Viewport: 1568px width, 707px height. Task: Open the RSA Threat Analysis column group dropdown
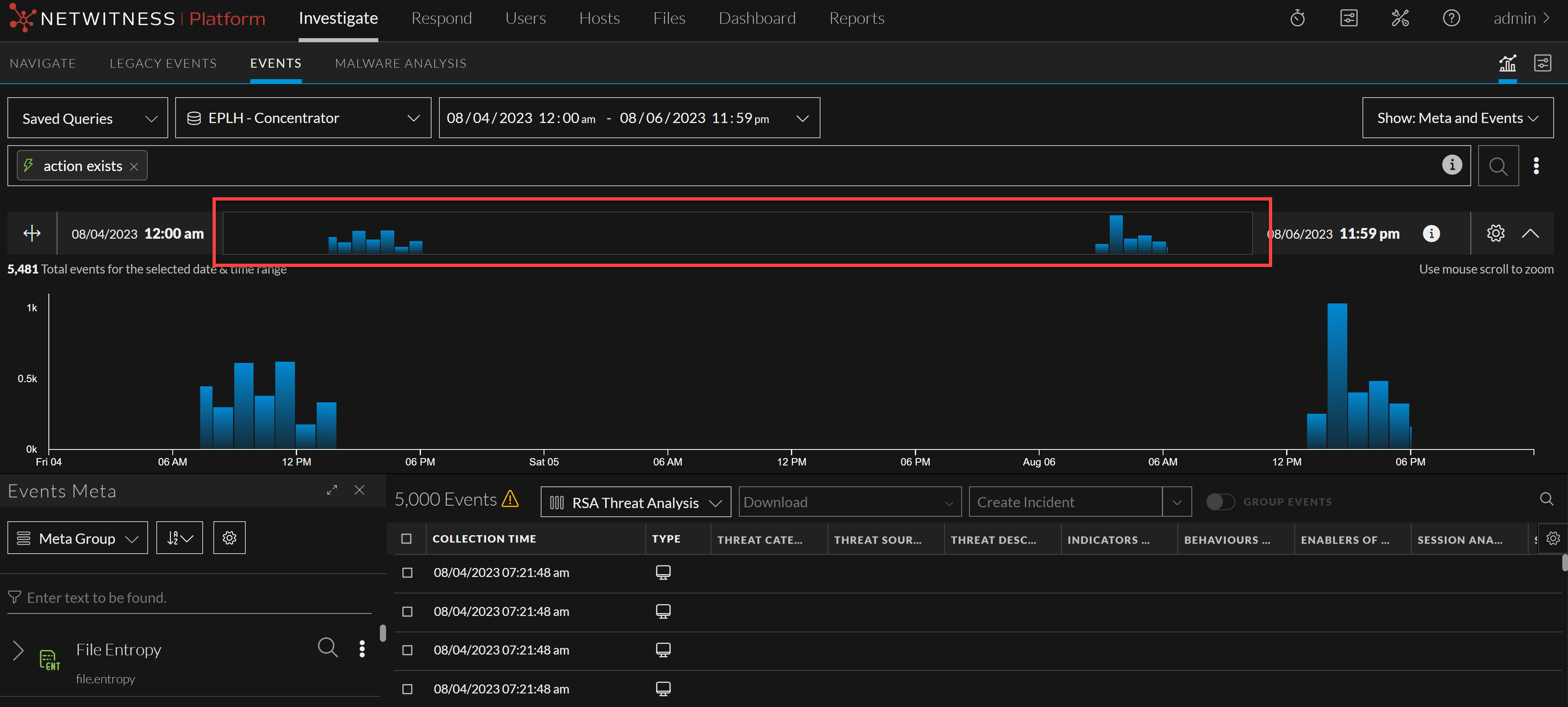(635, 502)
